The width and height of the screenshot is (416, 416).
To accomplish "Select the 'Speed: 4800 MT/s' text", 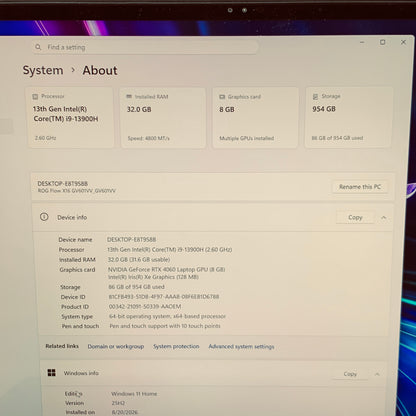I will 149,138.
